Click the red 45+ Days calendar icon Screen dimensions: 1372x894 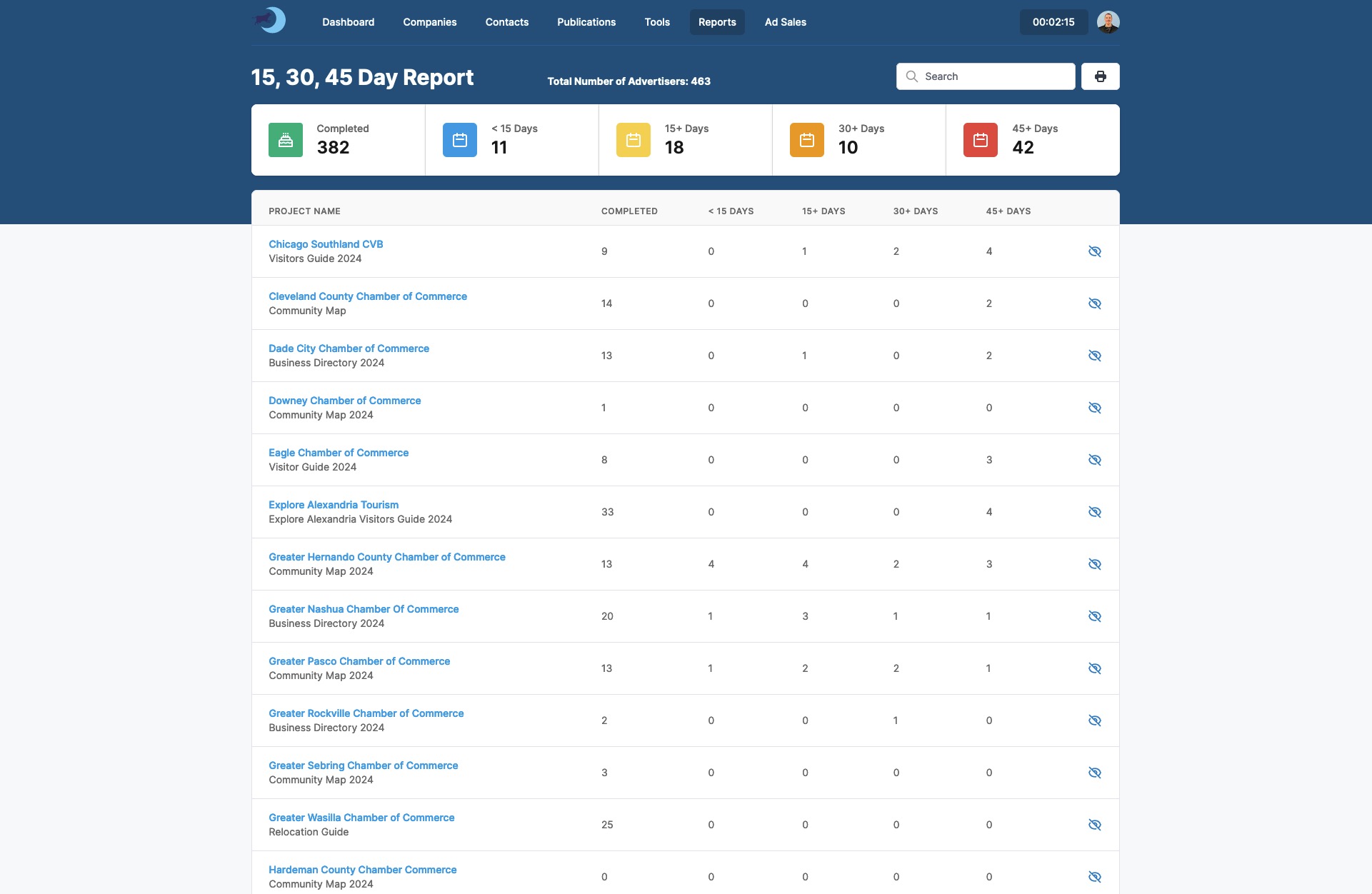pyautogui.click(x=981, y=140)
